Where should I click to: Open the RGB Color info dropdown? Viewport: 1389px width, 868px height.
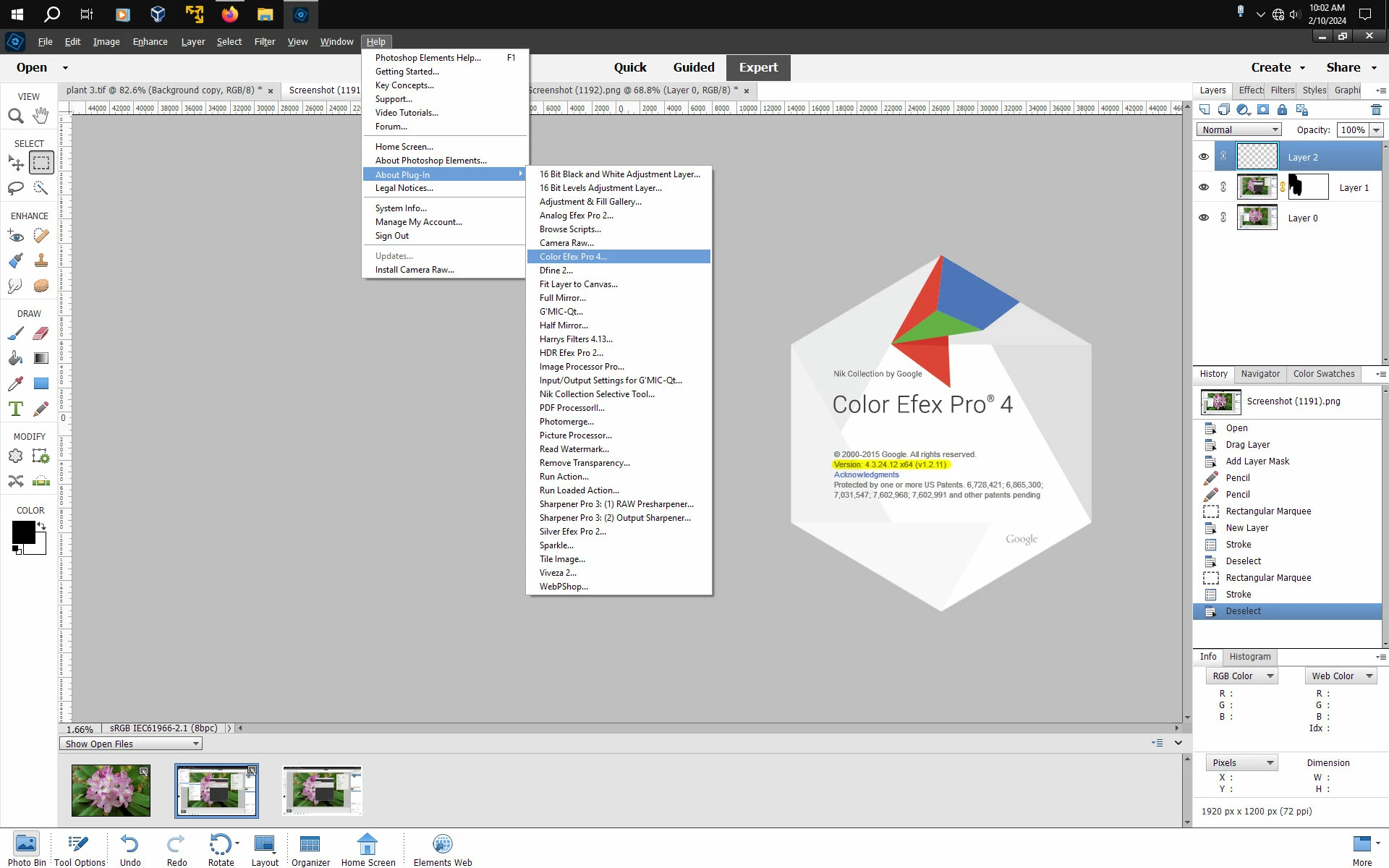[x=1241, y=676]
